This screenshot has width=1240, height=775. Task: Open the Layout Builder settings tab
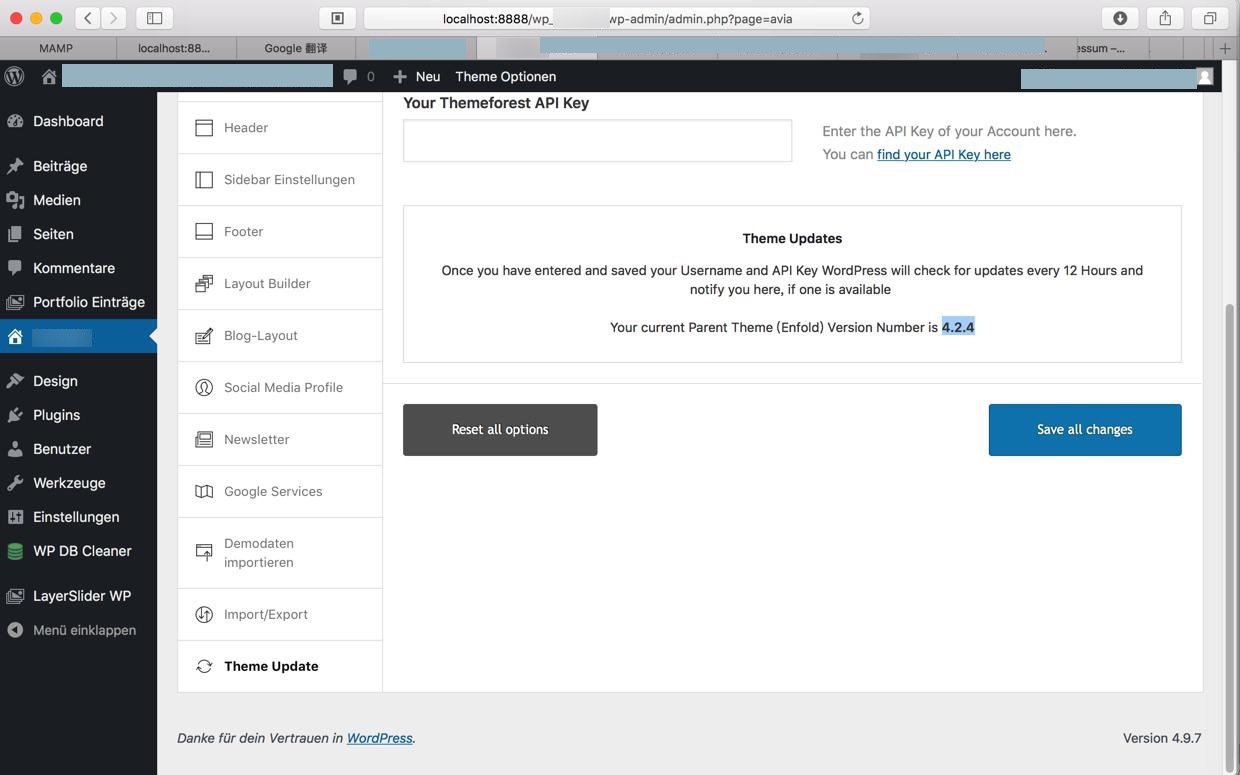(x=280, y=284)
